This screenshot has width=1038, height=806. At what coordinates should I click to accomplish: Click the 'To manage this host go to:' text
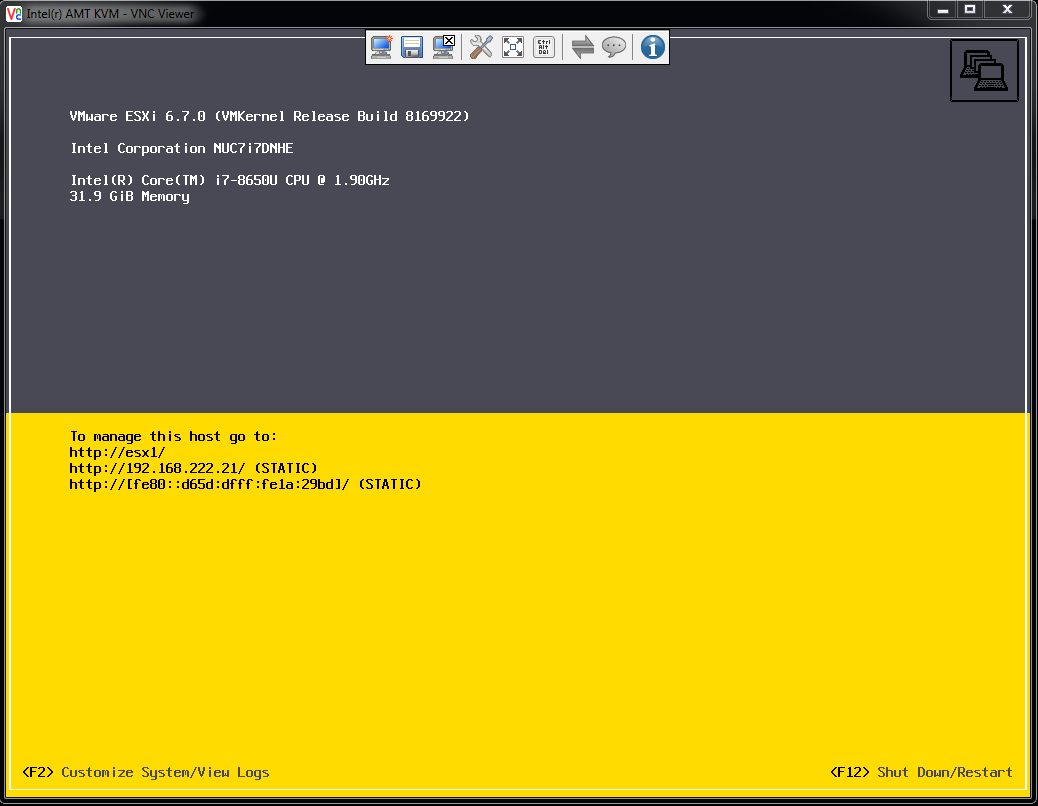click(173, 436)
